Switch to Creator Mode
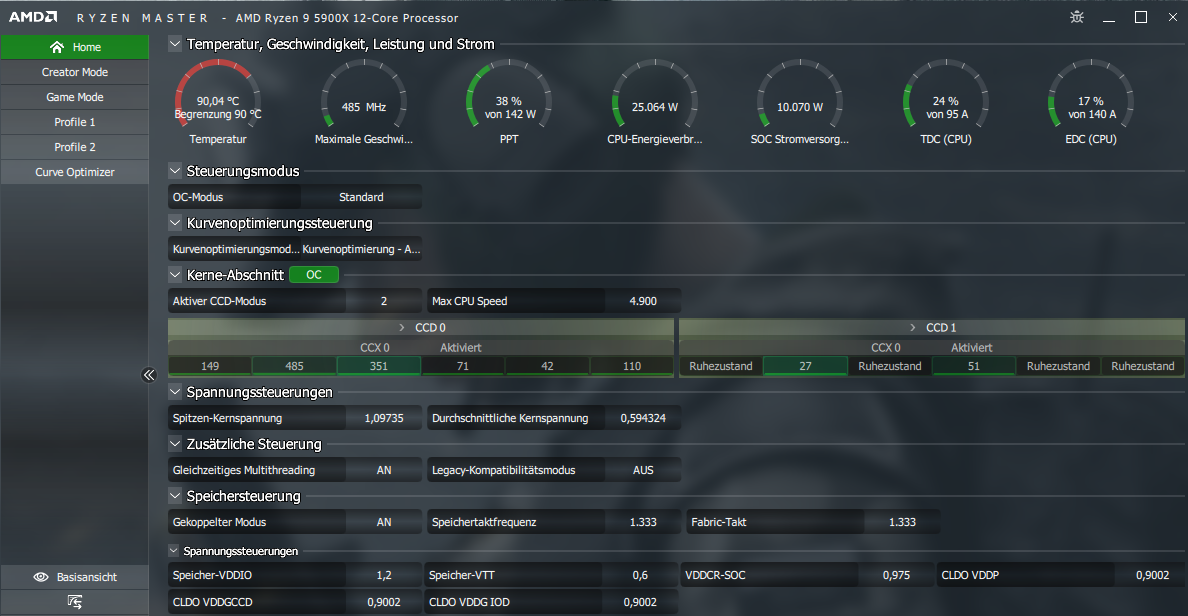The width and height of the screenshot is (1188, 616). (74, 72)
